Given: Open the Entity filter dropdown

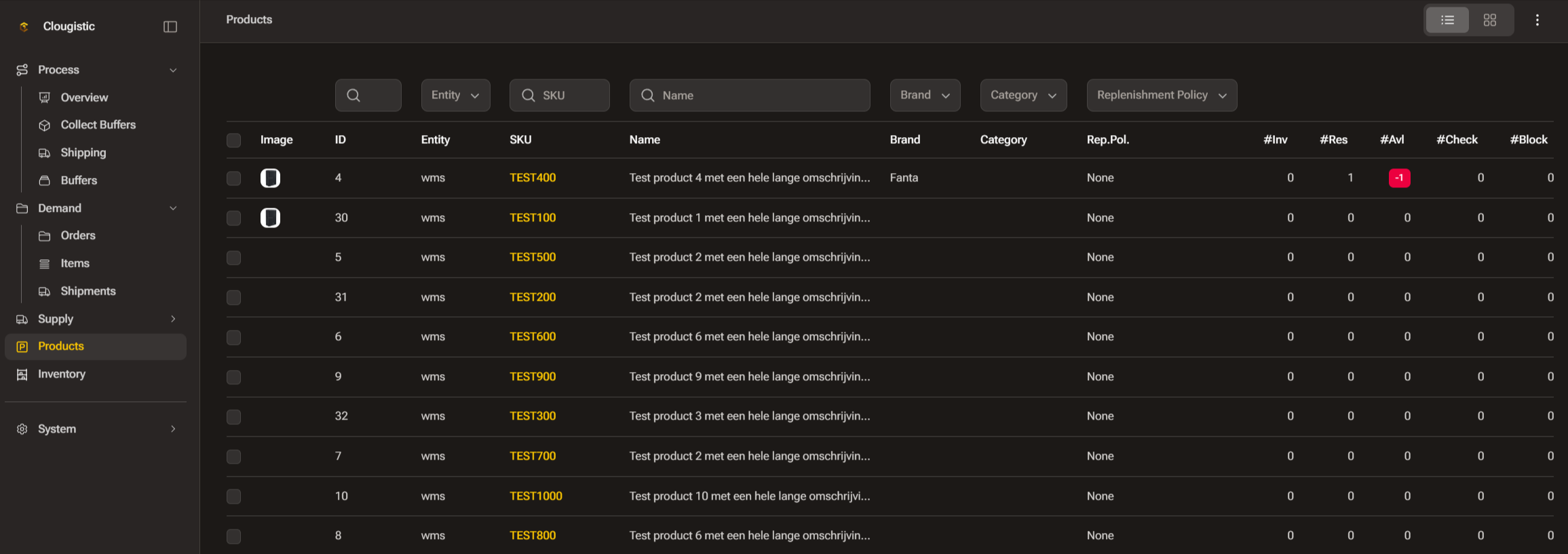Looking at the screenshot, I should click(455, 95).
